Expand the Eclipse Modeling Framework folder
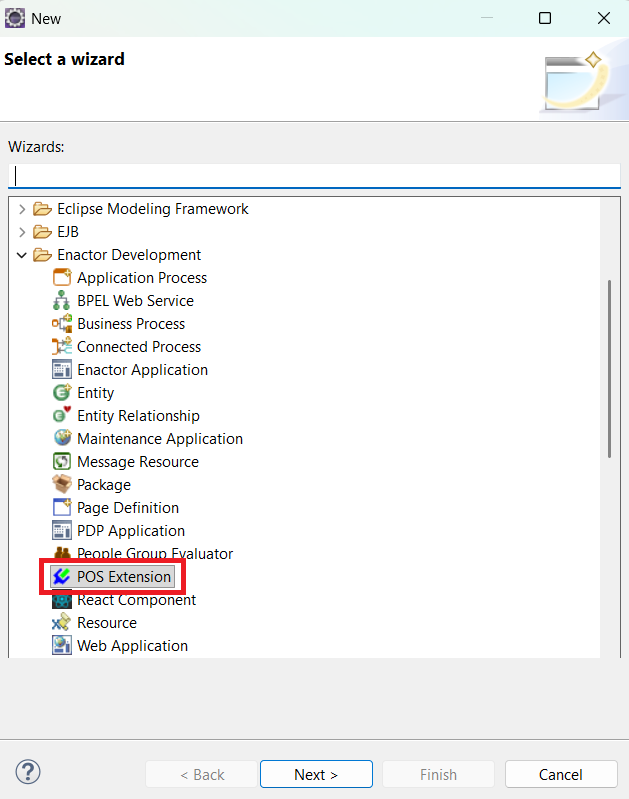629x799 pixels. click(22, 209)
